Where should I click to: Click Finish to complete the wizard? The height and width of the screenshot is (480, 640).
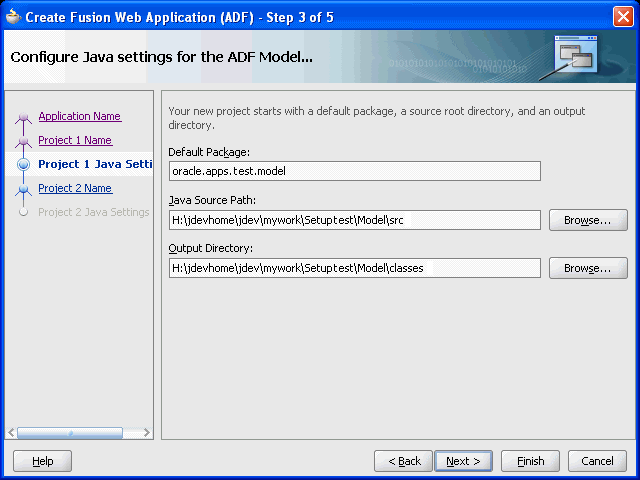click(530, 461)
